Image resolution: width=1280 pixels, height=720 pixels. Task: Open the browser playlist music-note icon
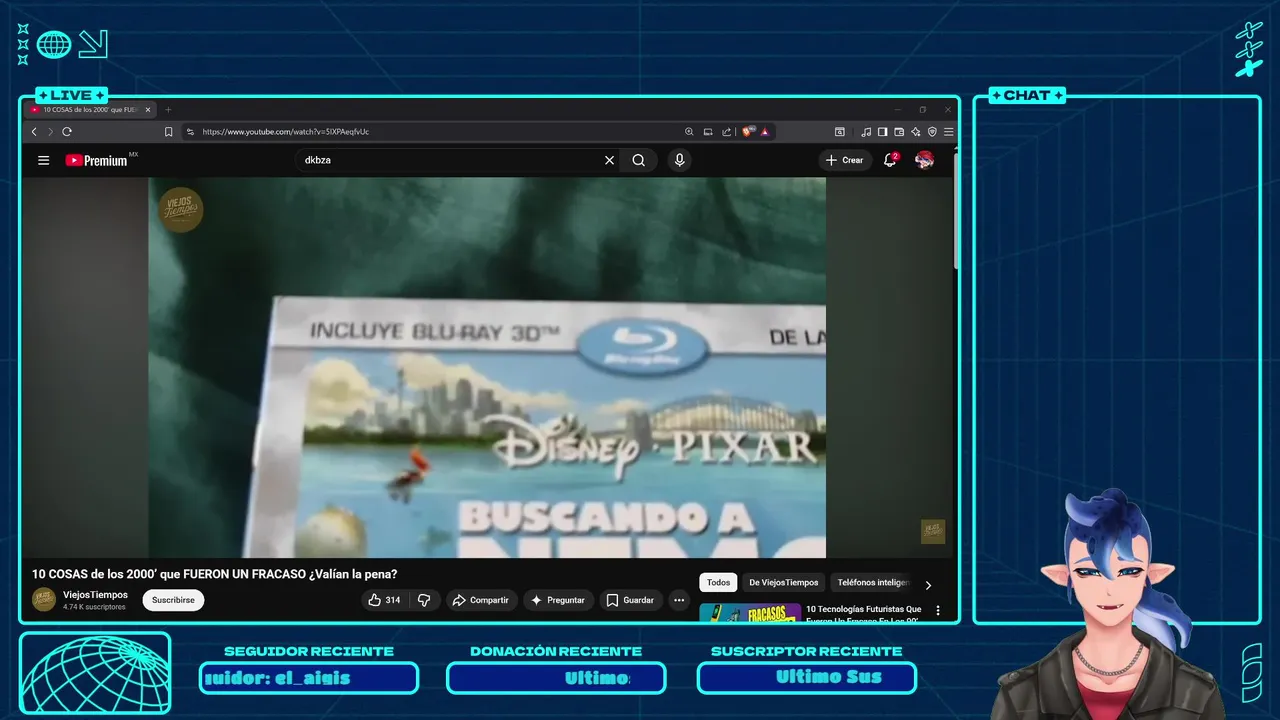pos(866,131)
